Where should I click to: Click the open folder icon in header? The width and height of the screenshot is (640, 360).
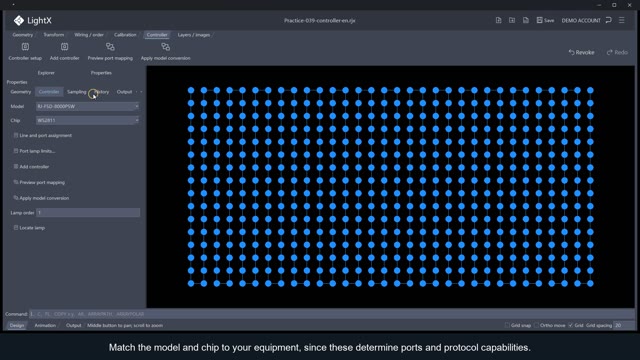tap(512, 20)
